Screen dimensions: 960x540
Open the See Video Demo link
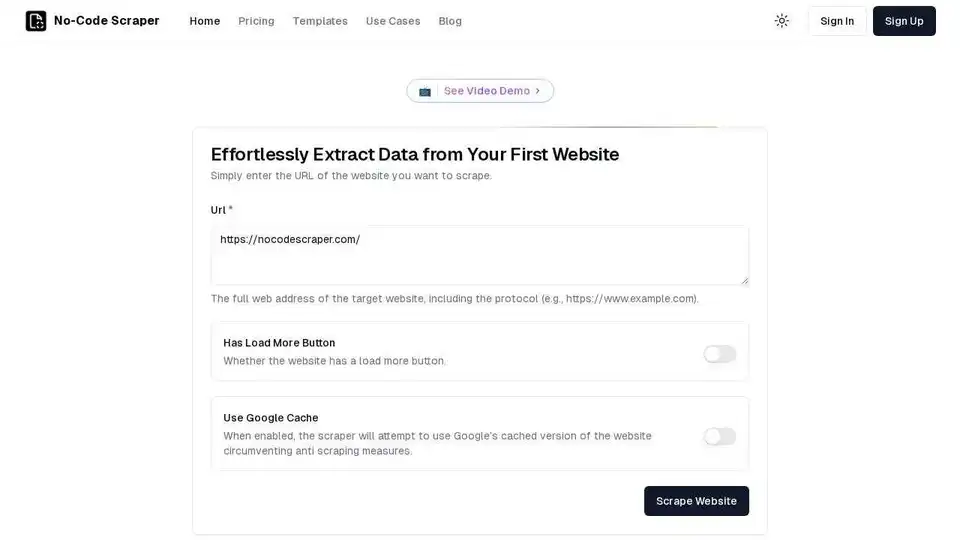pyautogui.click(x=486, y=91)
